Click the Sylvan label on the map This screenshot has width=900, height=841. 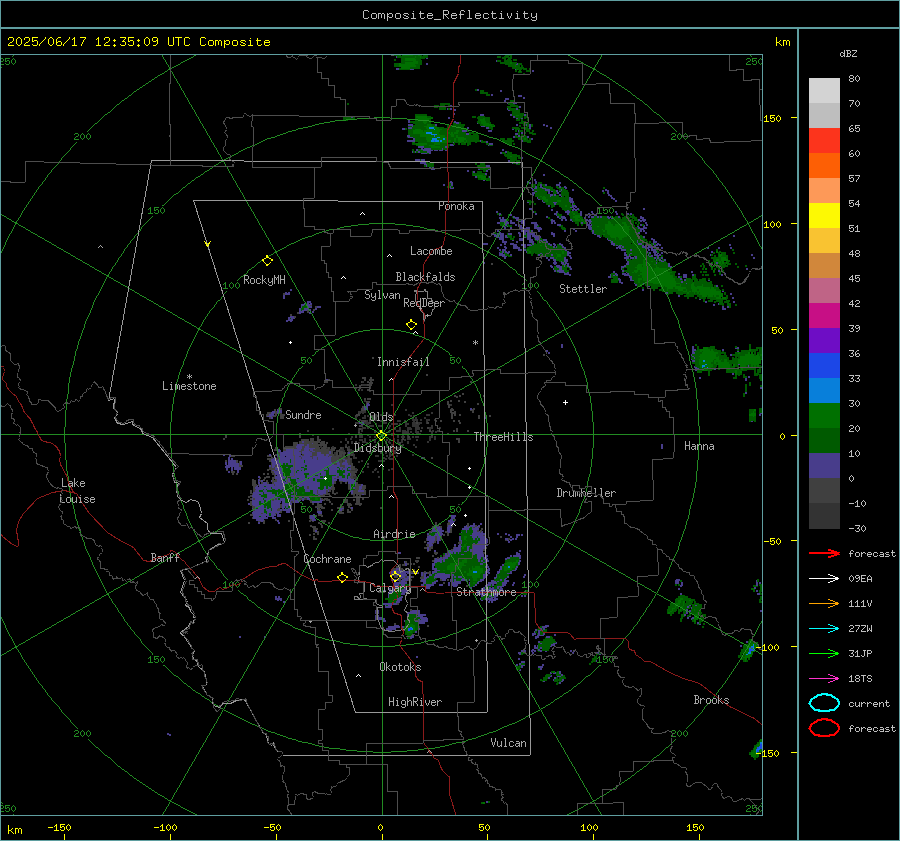point(382,295)
